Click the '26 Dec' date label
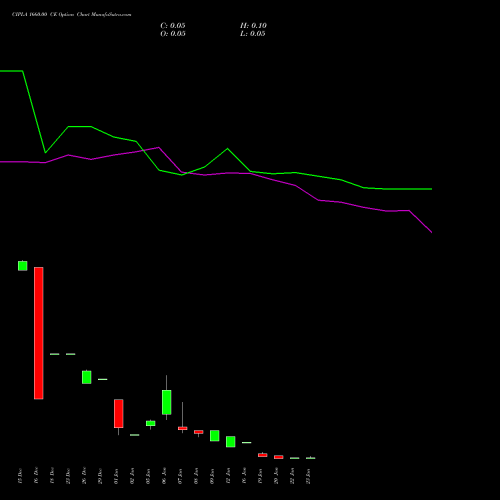Image resolution: width=500 pixels, height=500 pixels. (x=84, y=476)
